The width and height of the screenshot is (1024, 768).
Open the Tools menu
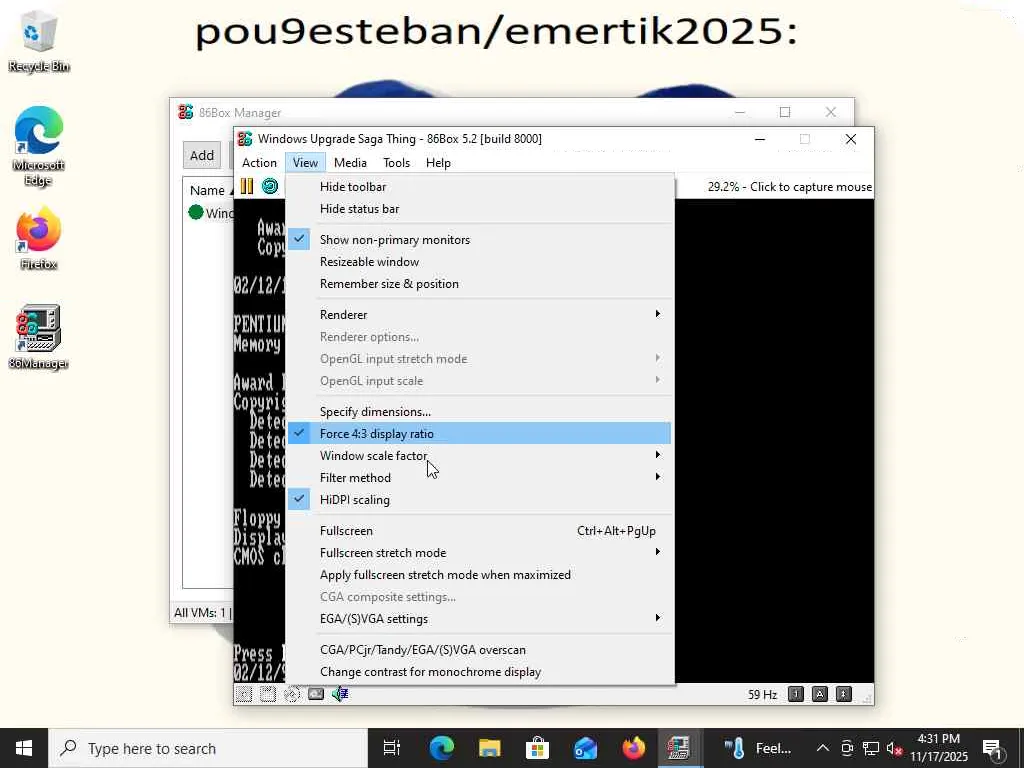click(396, 163)
